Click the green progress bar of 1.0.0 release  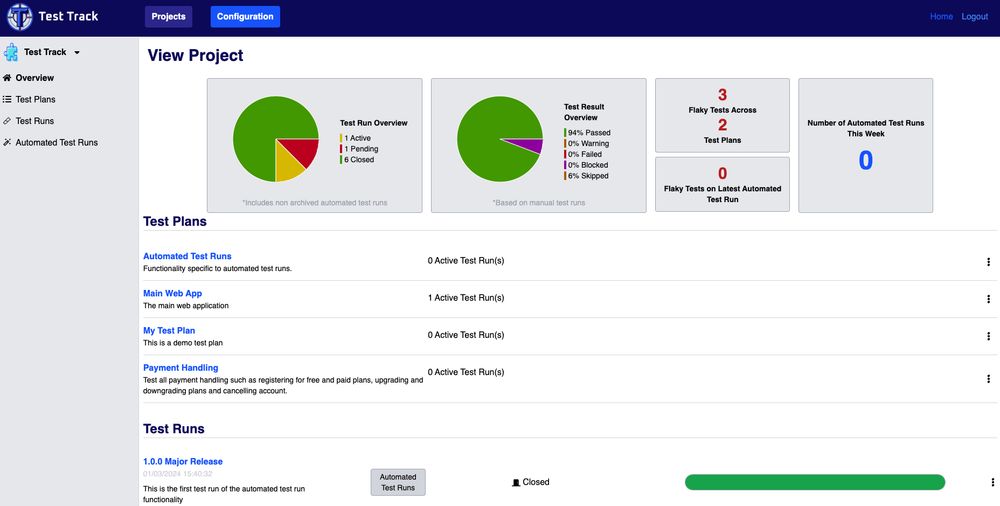[815, 482]
